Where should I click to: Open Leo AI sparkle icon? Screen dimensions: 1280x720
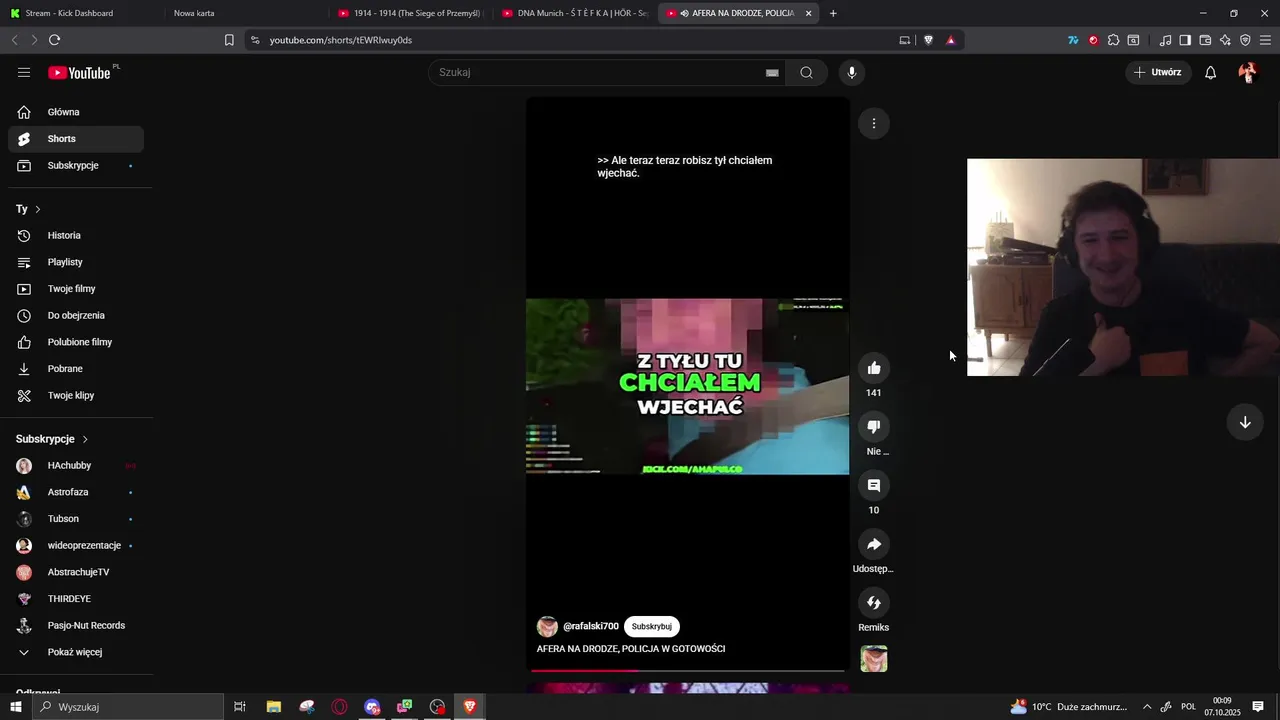(x=1225, y=40)
